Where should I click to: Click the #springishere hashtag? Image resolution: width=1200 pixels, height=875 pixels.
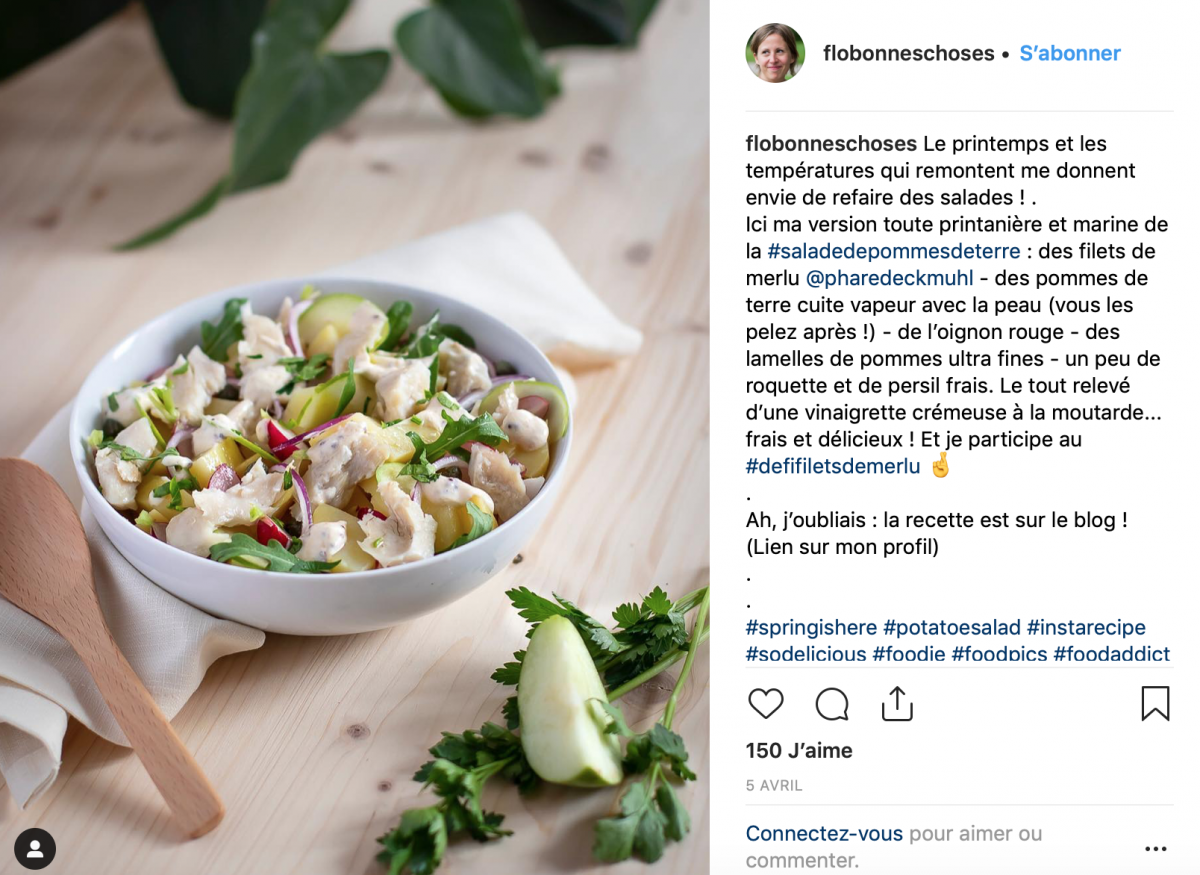point(811,628)
